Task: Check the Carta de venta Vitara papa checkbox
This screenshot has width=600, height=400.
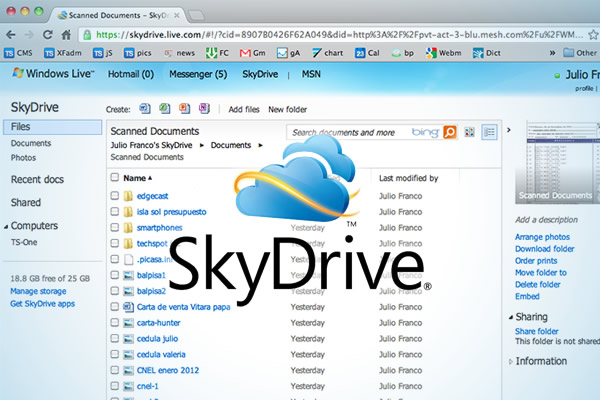Action: point(115,307)
